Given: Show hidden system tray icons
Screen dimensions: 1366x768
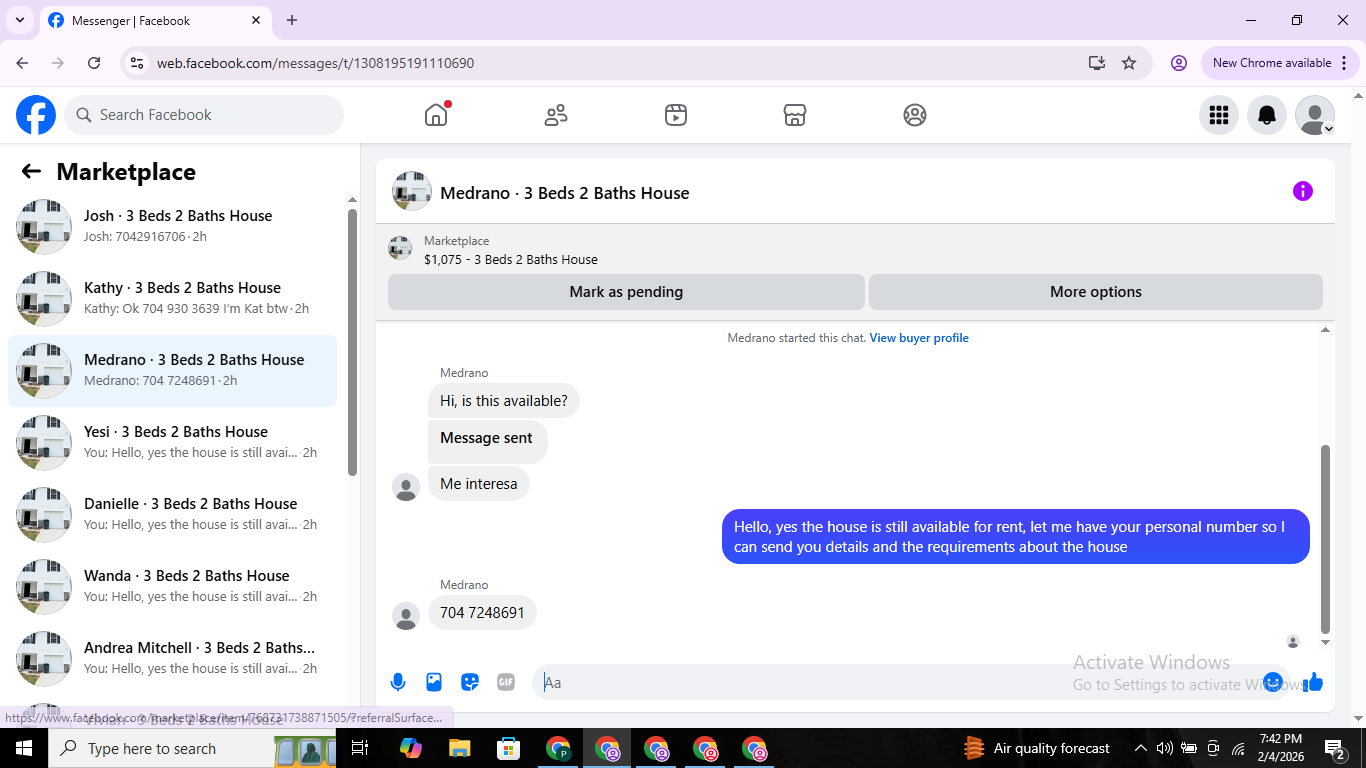Looking at the screenshot, I should click(x=1140, y=748).
